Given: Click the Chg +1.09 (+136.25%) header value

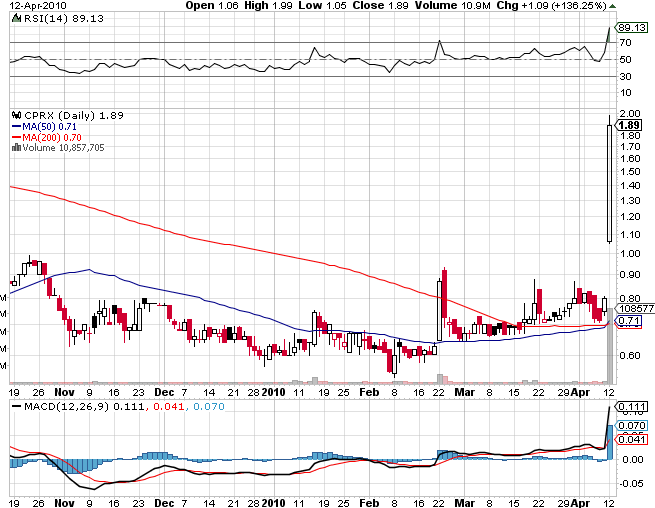Looking at the screenshot, I should (551, 5).
